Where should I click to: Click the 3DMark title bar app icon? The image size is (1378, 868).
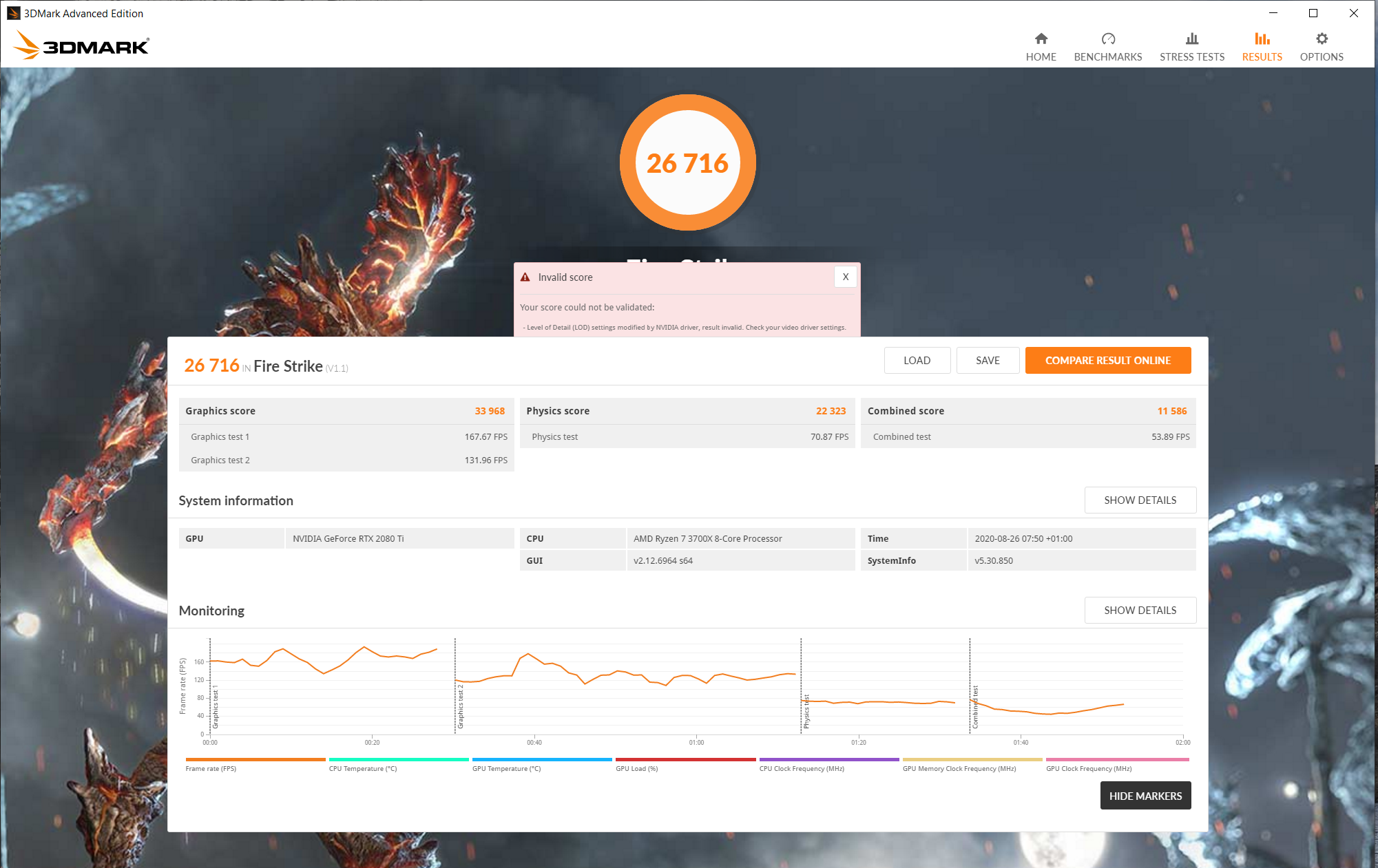[13, 13]
